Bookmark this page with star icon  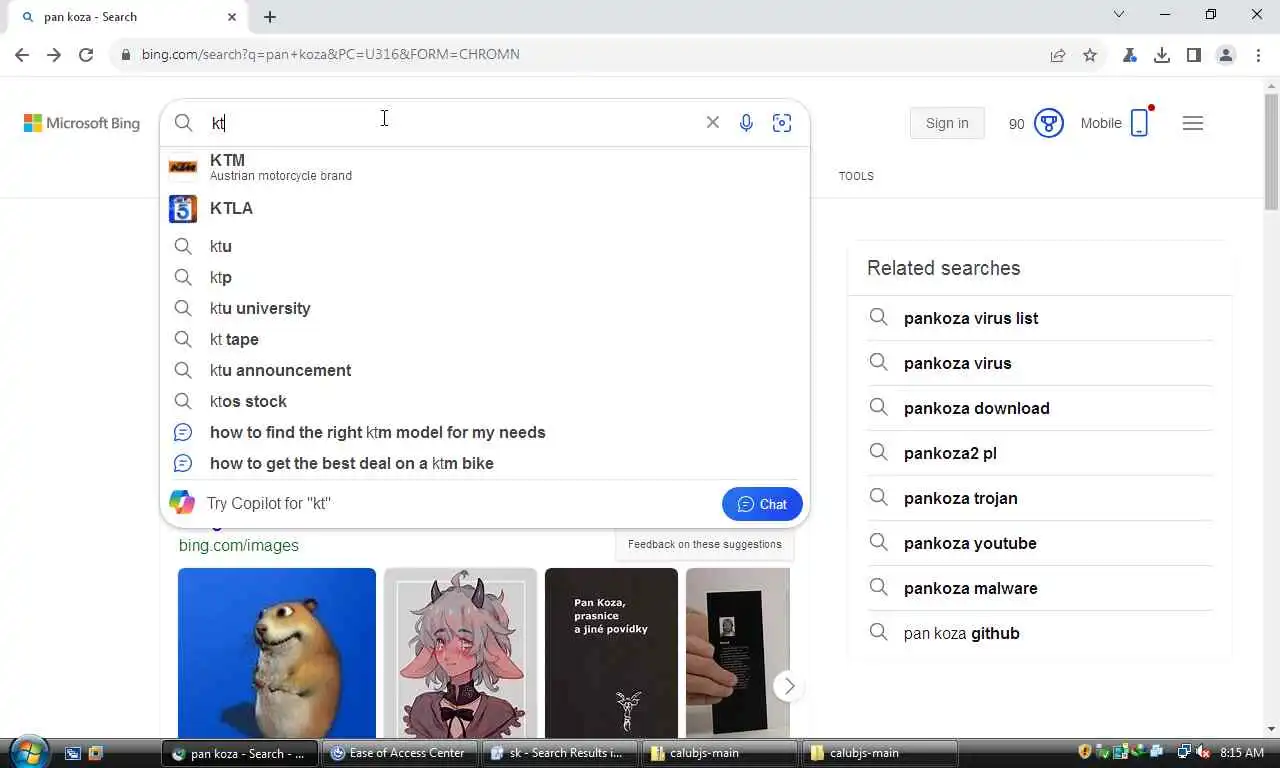1090,55
